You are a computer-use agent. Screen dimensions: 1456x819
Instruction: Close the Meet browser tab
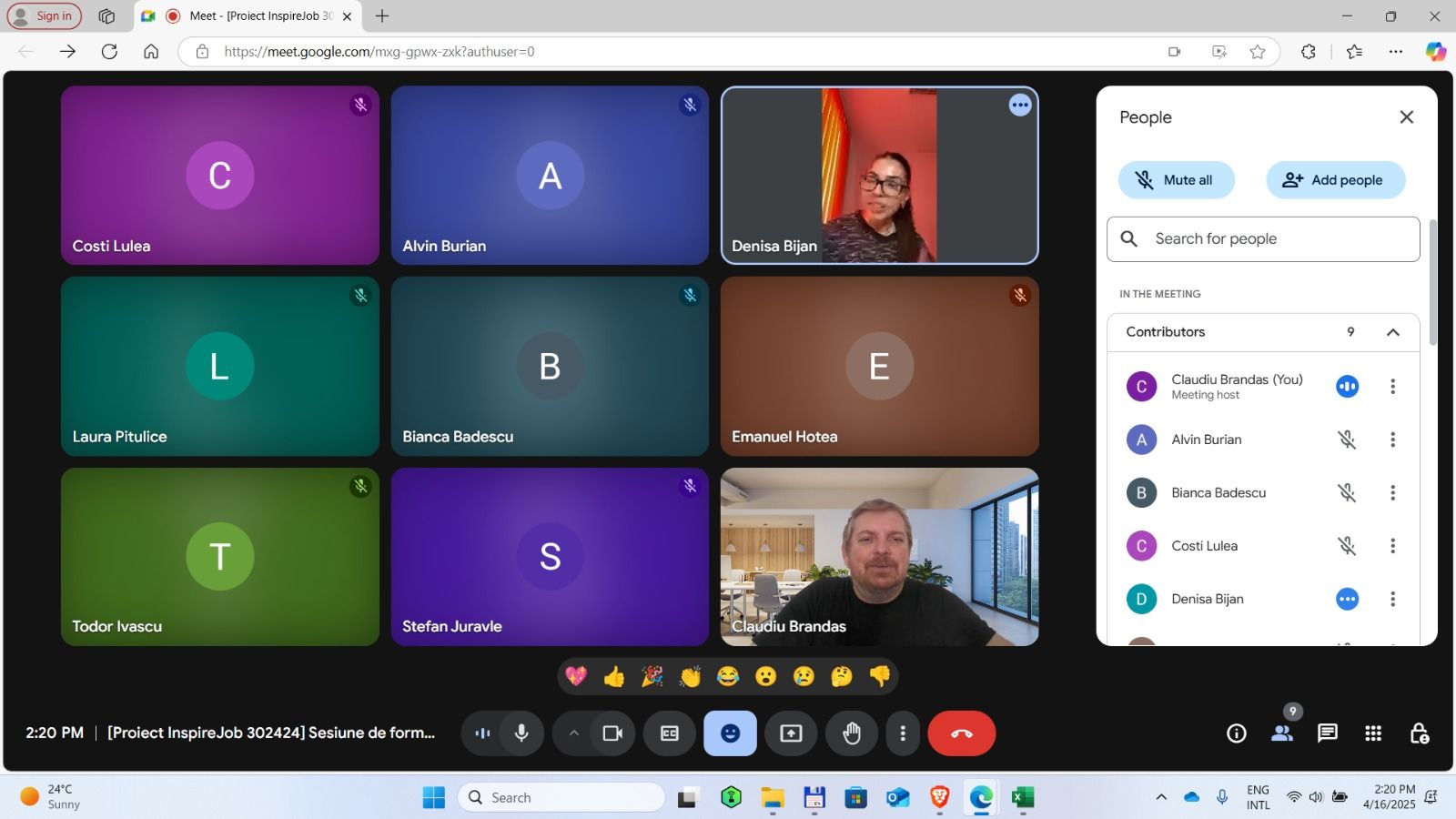347,16
